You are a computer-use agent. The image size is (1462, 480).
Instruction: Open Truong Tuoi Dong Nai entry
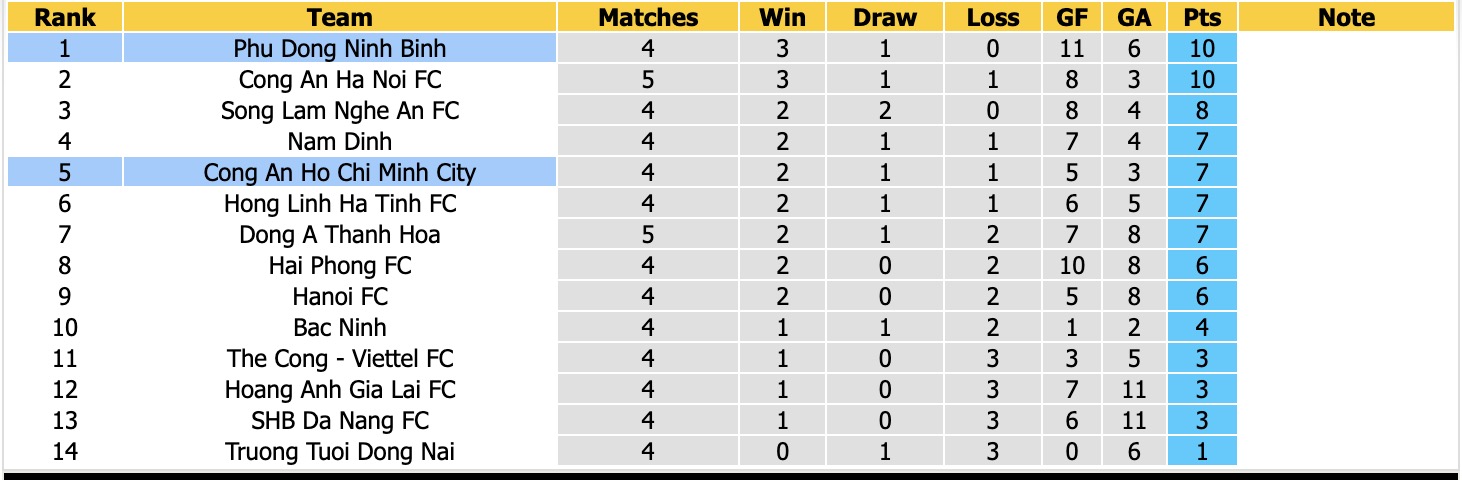pyautogui.click(x=340, y=451)
